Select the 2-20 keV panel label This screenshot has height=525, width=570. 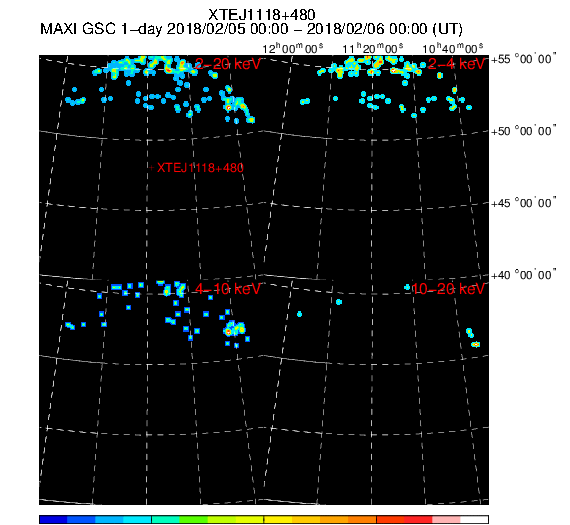tap(228, 64)
